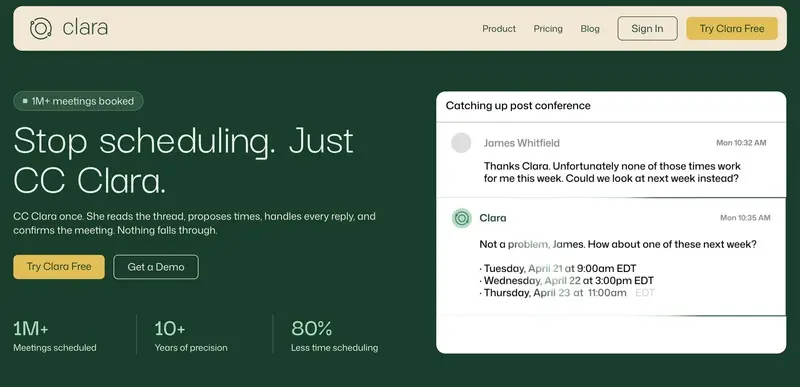
Task: Click the 1M+ meetings booked badge
Action: 78,101
